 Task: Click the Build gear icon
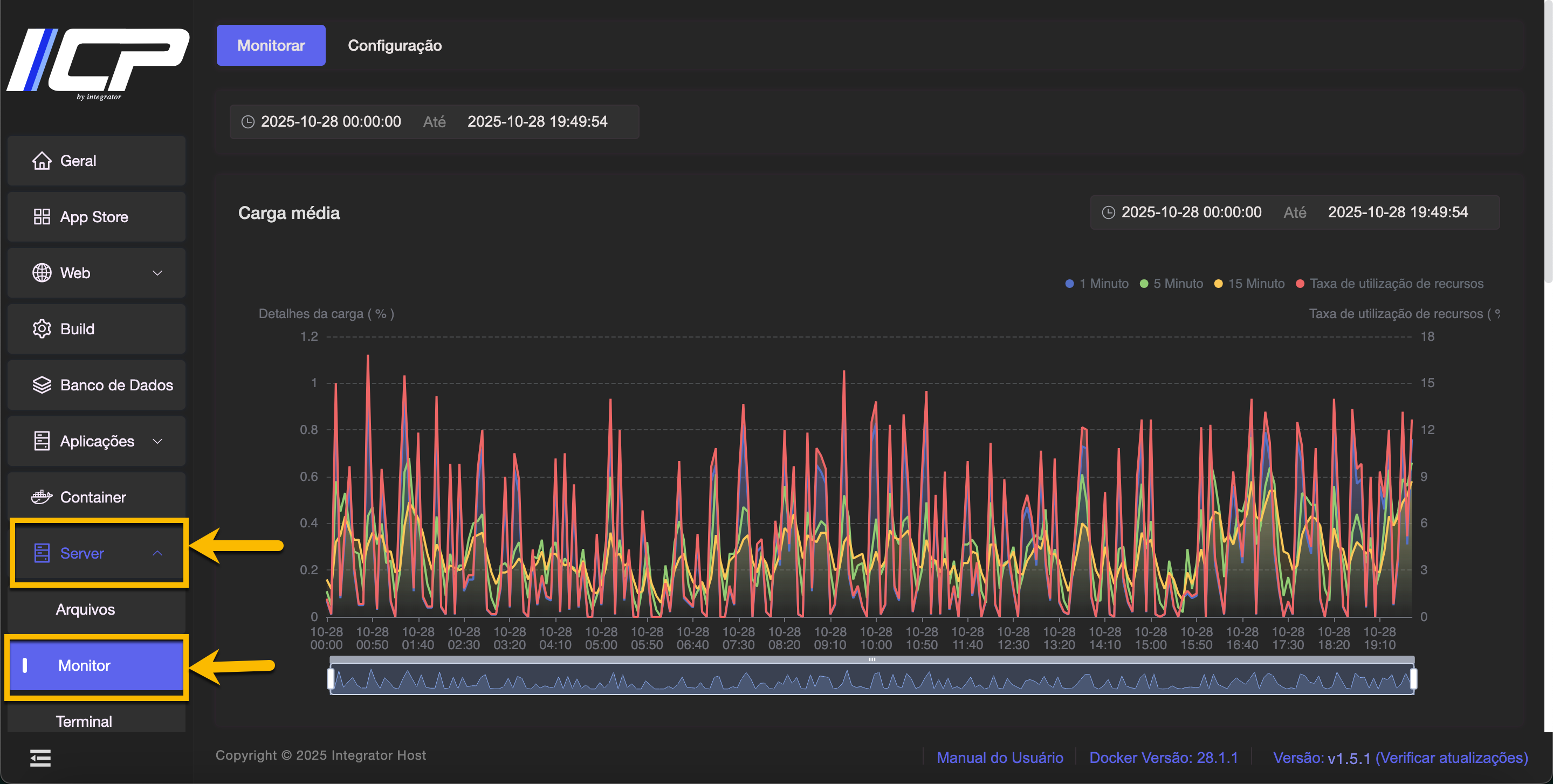(42, 329)
